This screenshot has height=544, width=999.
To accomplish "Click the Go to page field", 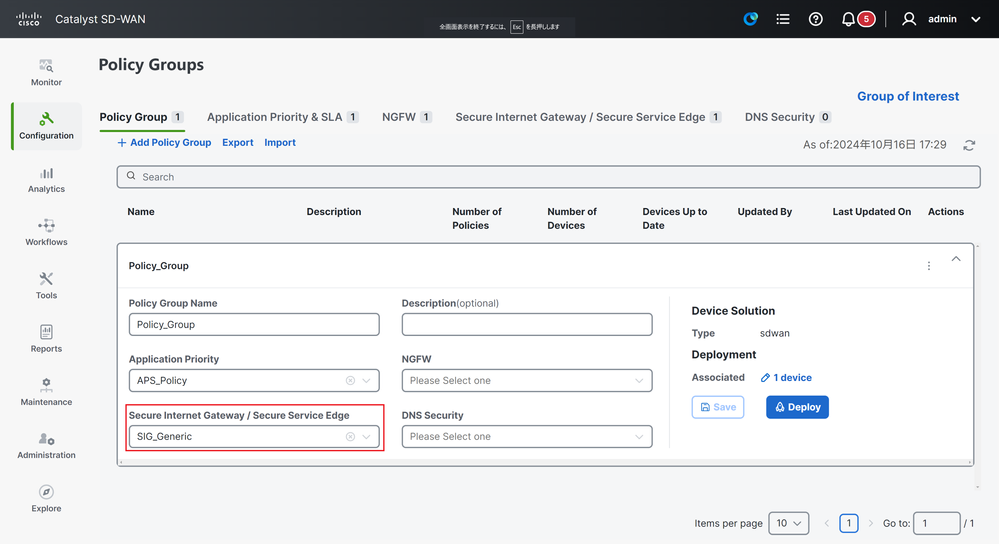I will (x=937, y=523).
